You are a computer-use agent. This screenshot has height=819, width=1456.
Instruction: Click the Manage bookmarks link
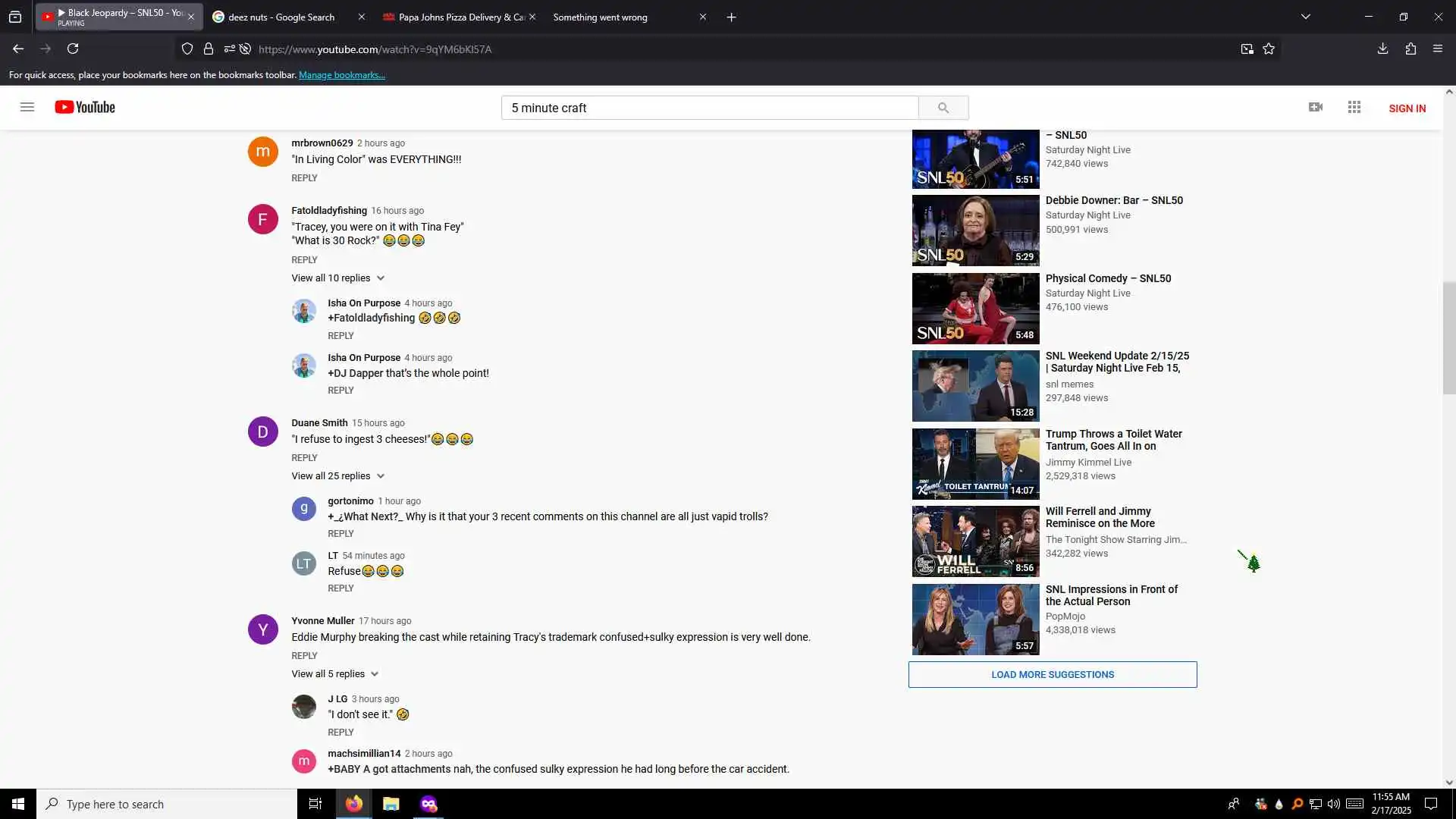click(342, 75)
